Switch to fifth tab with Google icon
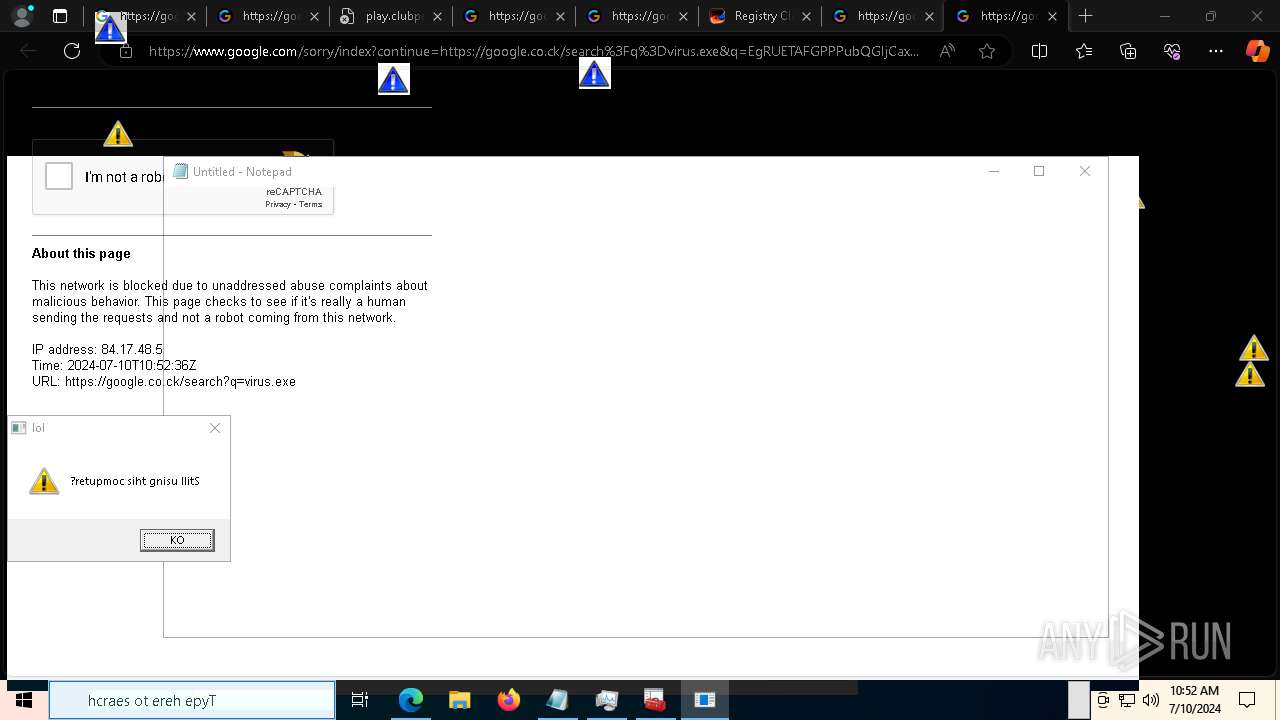1280x720 pixels. tap(635, 16)
